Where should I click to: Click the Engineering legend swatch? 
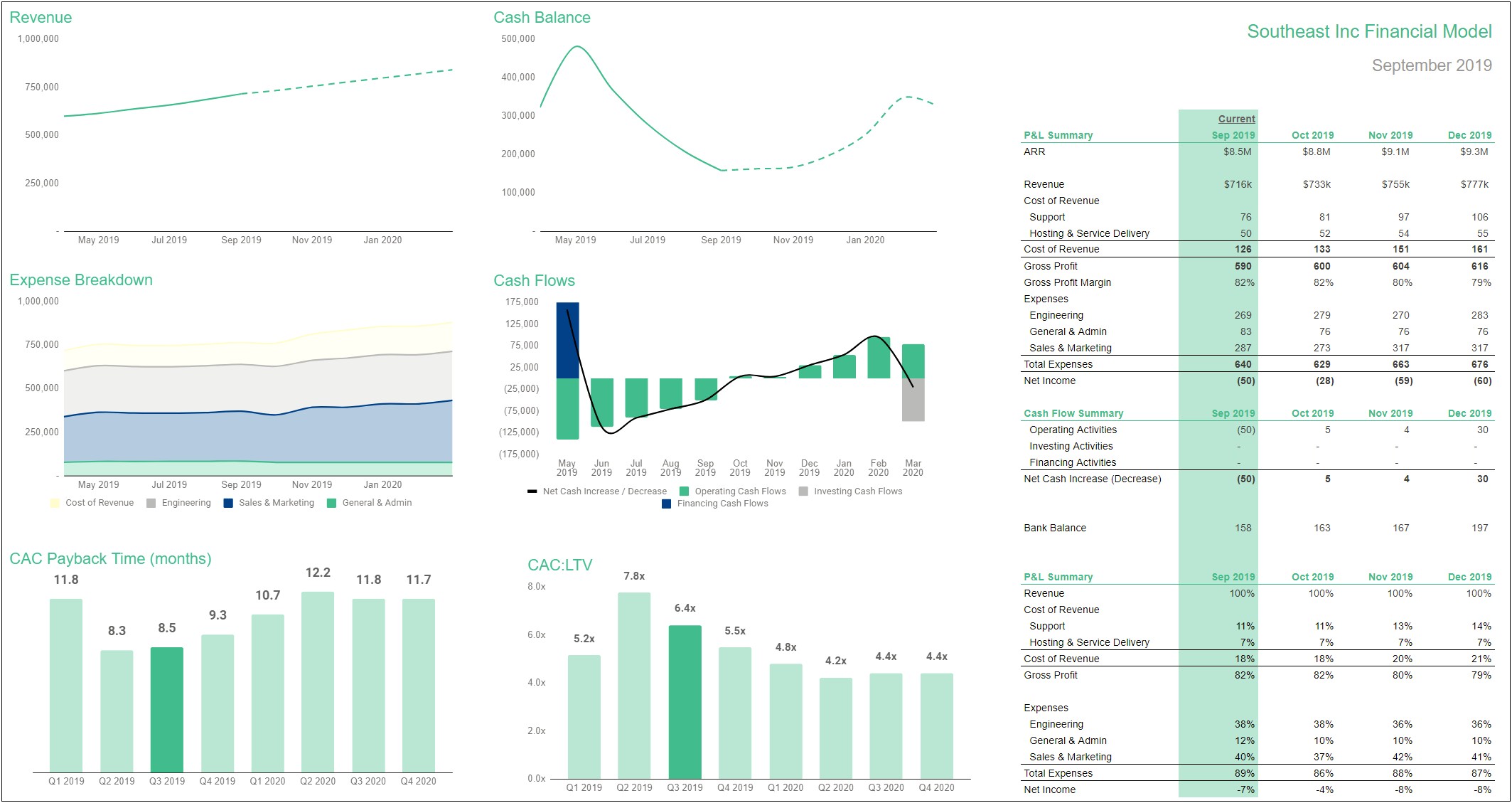pyautogui.click(x=151, y=503)
